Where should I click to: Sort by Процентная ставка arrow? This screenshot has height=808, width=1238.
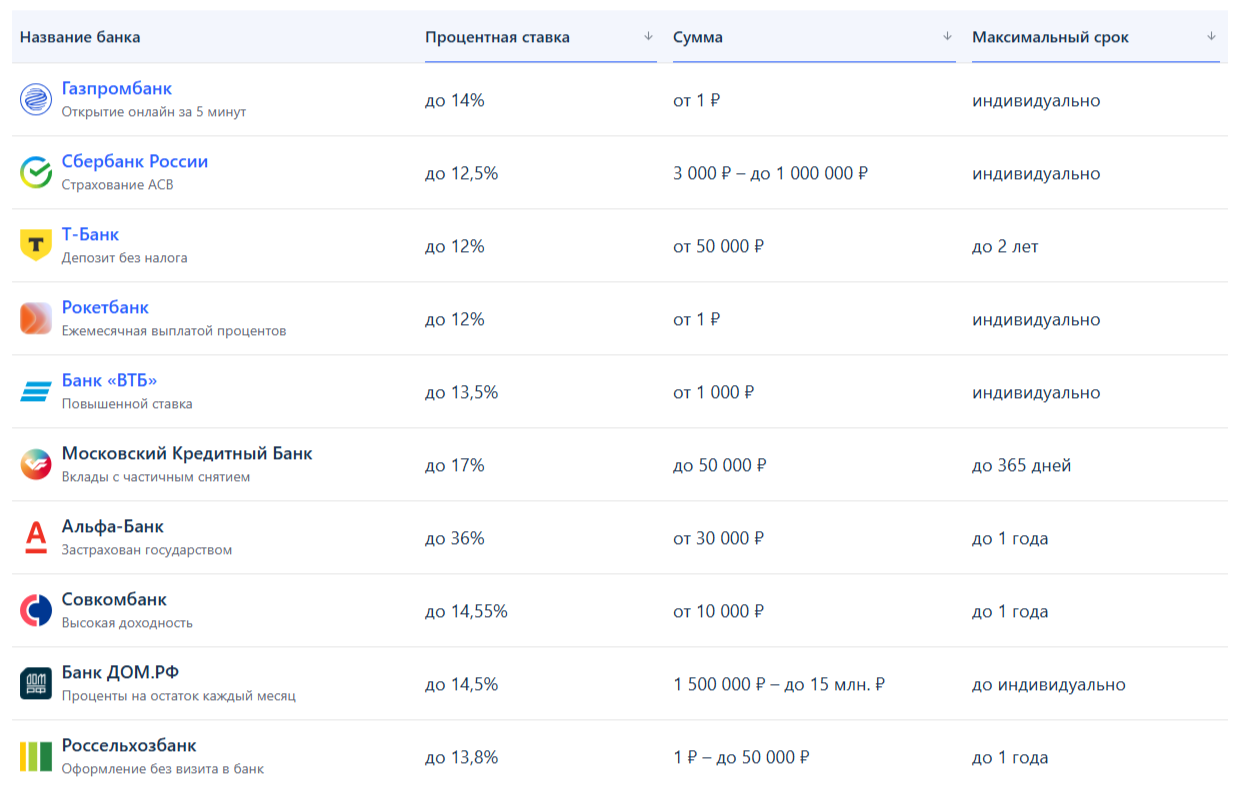tap(648, 37)
